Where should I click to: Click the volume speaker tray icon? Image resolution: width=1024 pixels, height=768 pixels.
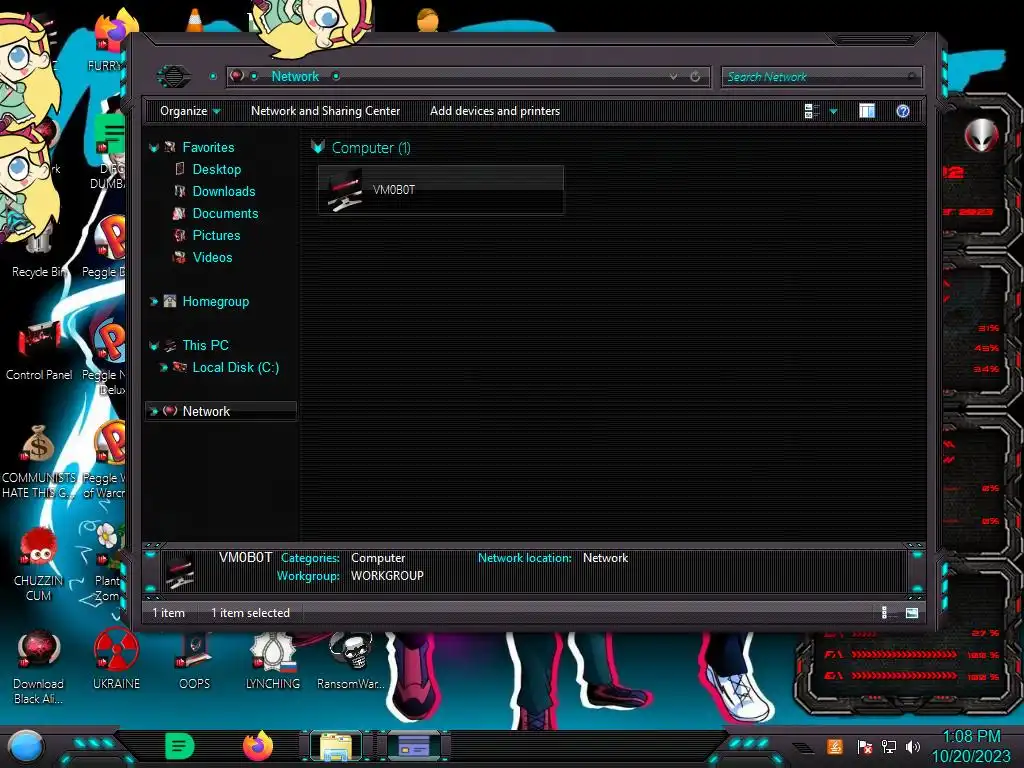[913, 746]
